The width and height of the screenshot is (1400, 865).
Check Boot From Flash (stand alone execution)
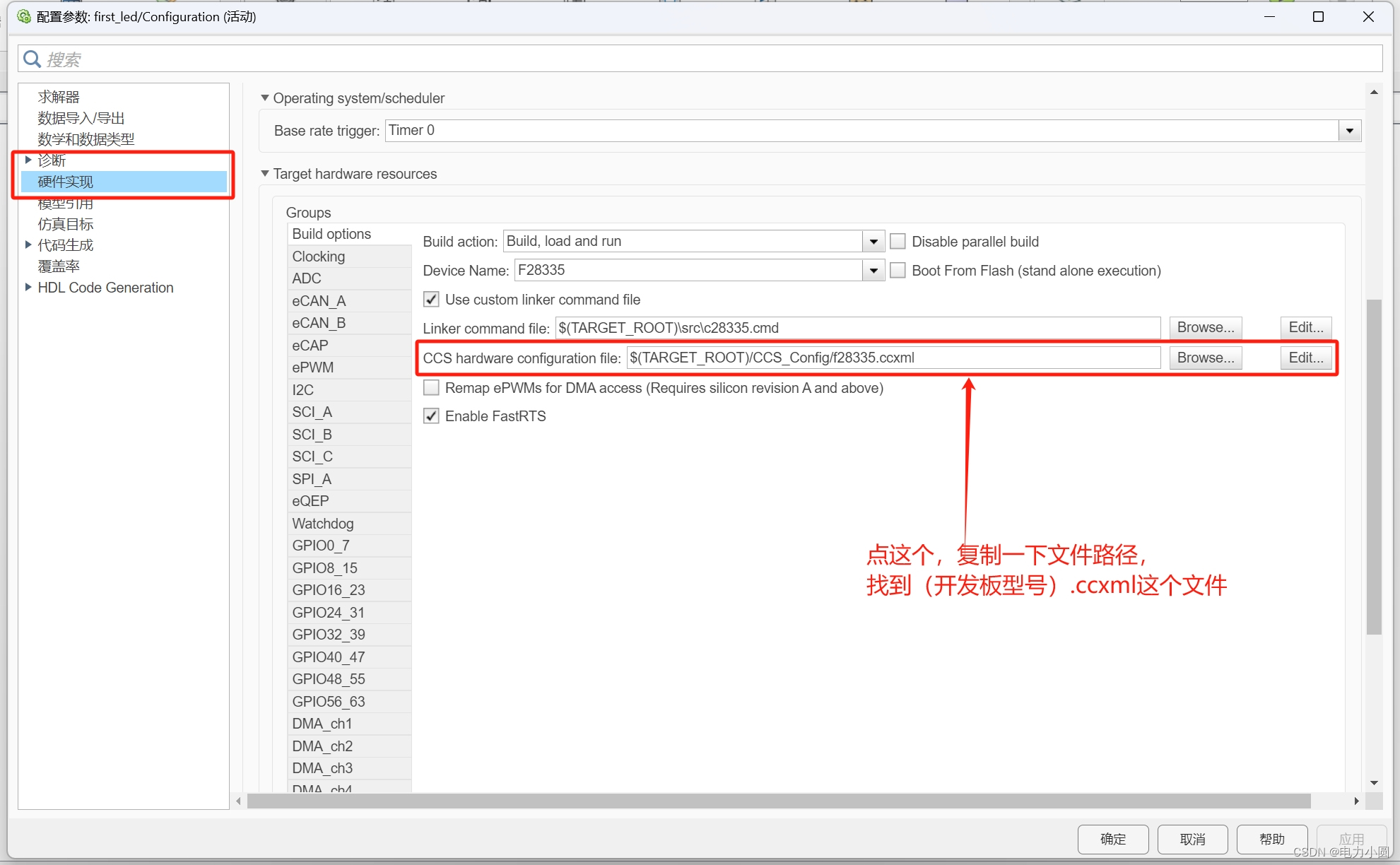point(898,270)
